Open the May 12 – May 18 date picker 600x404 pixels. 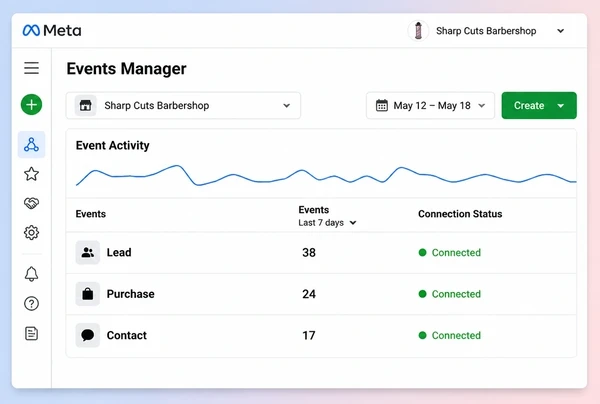pos(430,106)
